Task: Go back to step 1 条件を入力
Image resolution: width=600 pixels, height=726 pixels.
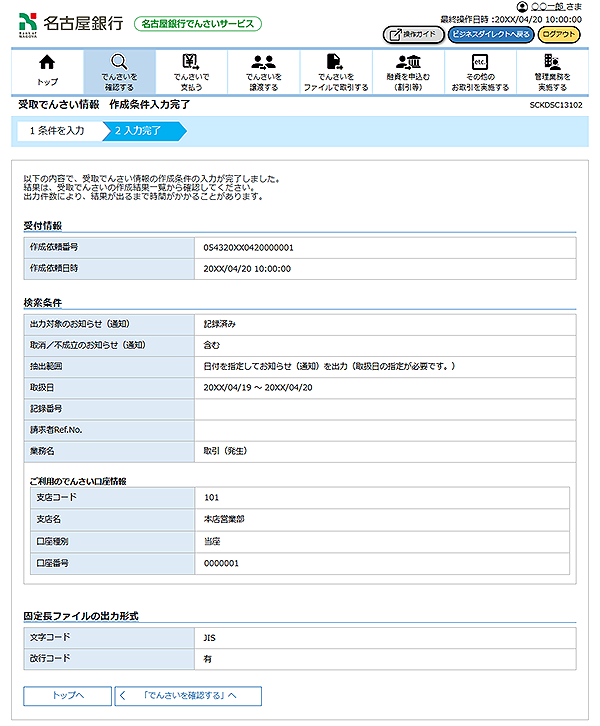Action: pyautogui.click(x=56, y=130)
